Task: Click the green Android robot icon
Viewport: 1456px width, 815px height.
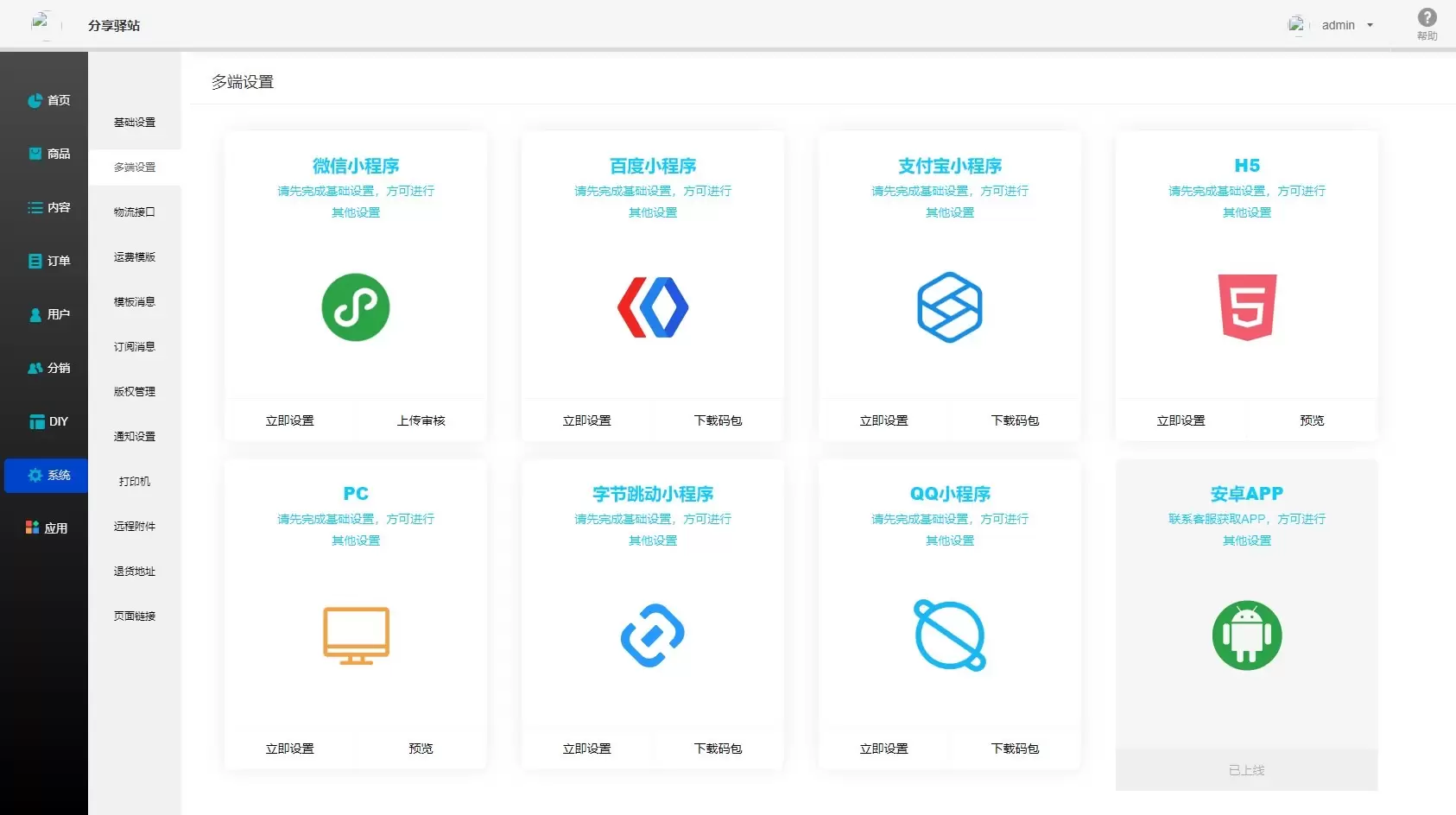Action: (1247, 635)
